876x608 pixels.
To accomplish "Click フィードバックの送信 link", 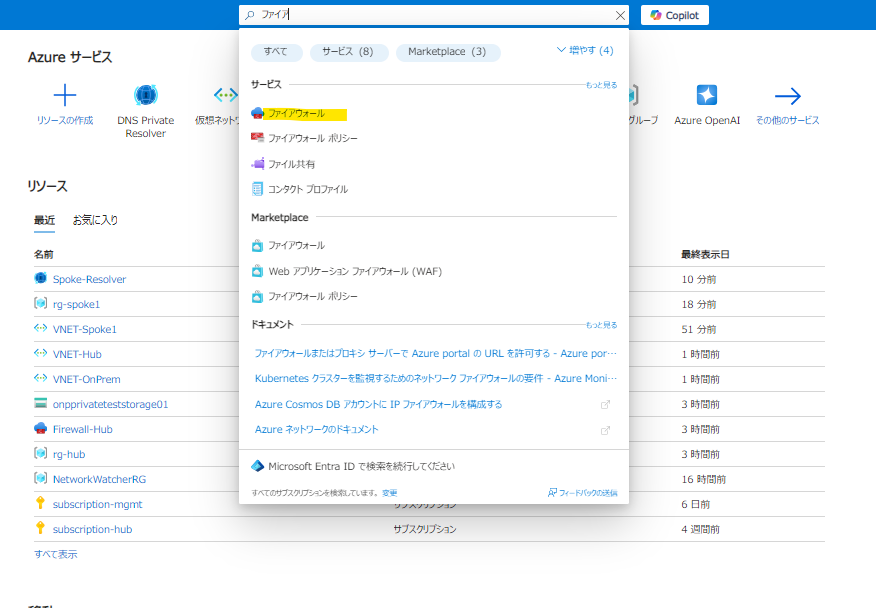I will click(x=583, y=492).
